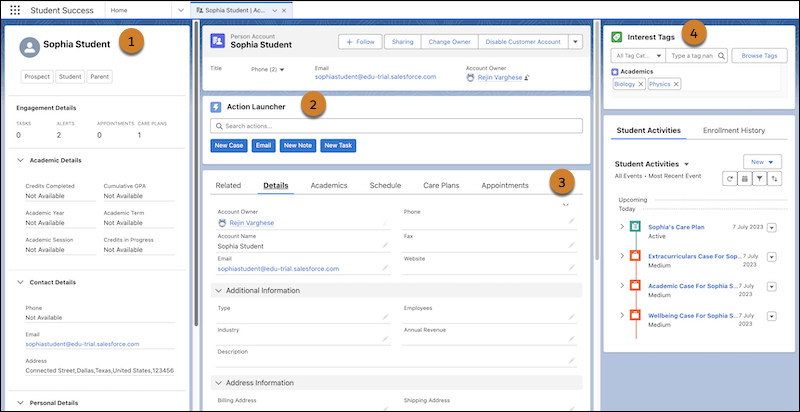Click the Browse Tags button

(x=759, y=56)
